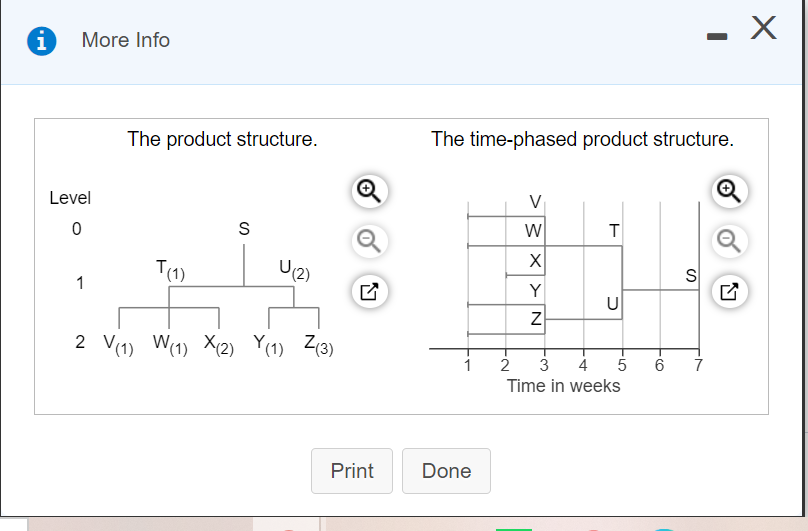Select the S node at level 0

[243, 228]
